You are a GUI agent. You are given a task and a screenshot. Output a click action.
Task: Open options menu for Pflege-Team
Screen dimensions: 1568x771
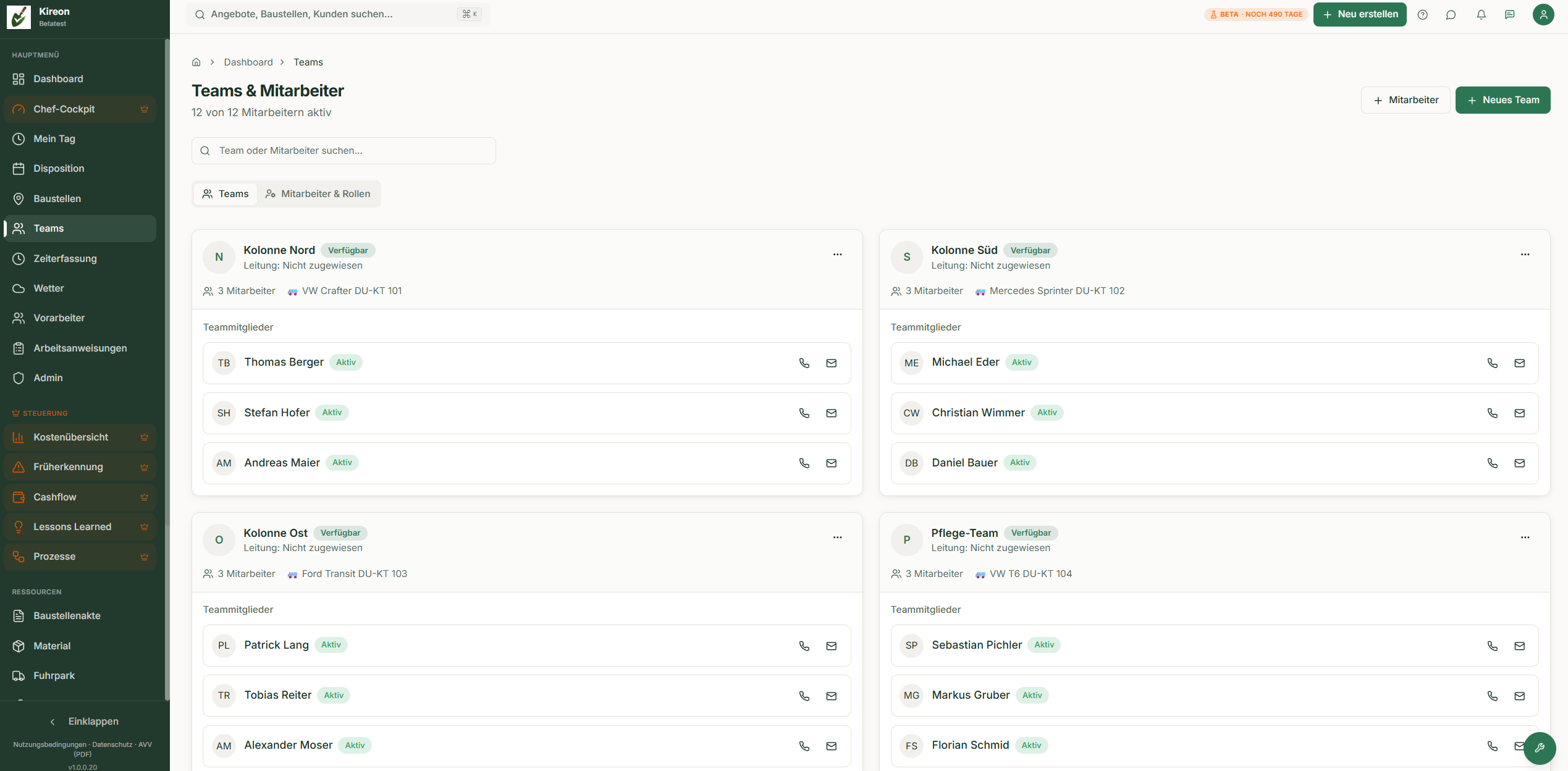click(x=1525, y=537)
